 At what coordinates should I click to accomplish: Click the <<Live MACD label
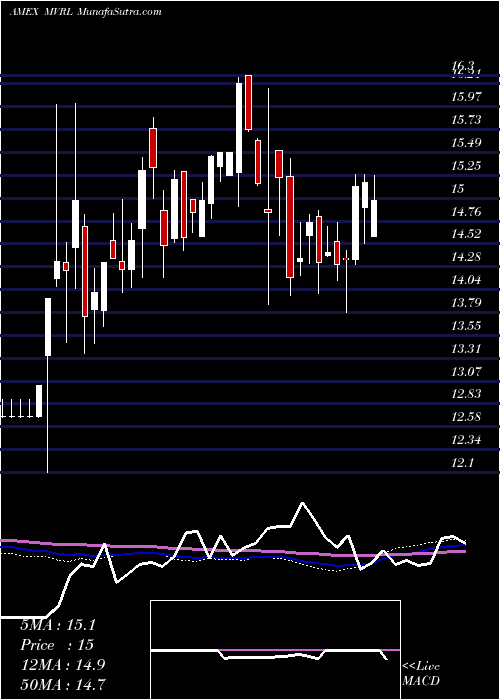coord(421,673)
